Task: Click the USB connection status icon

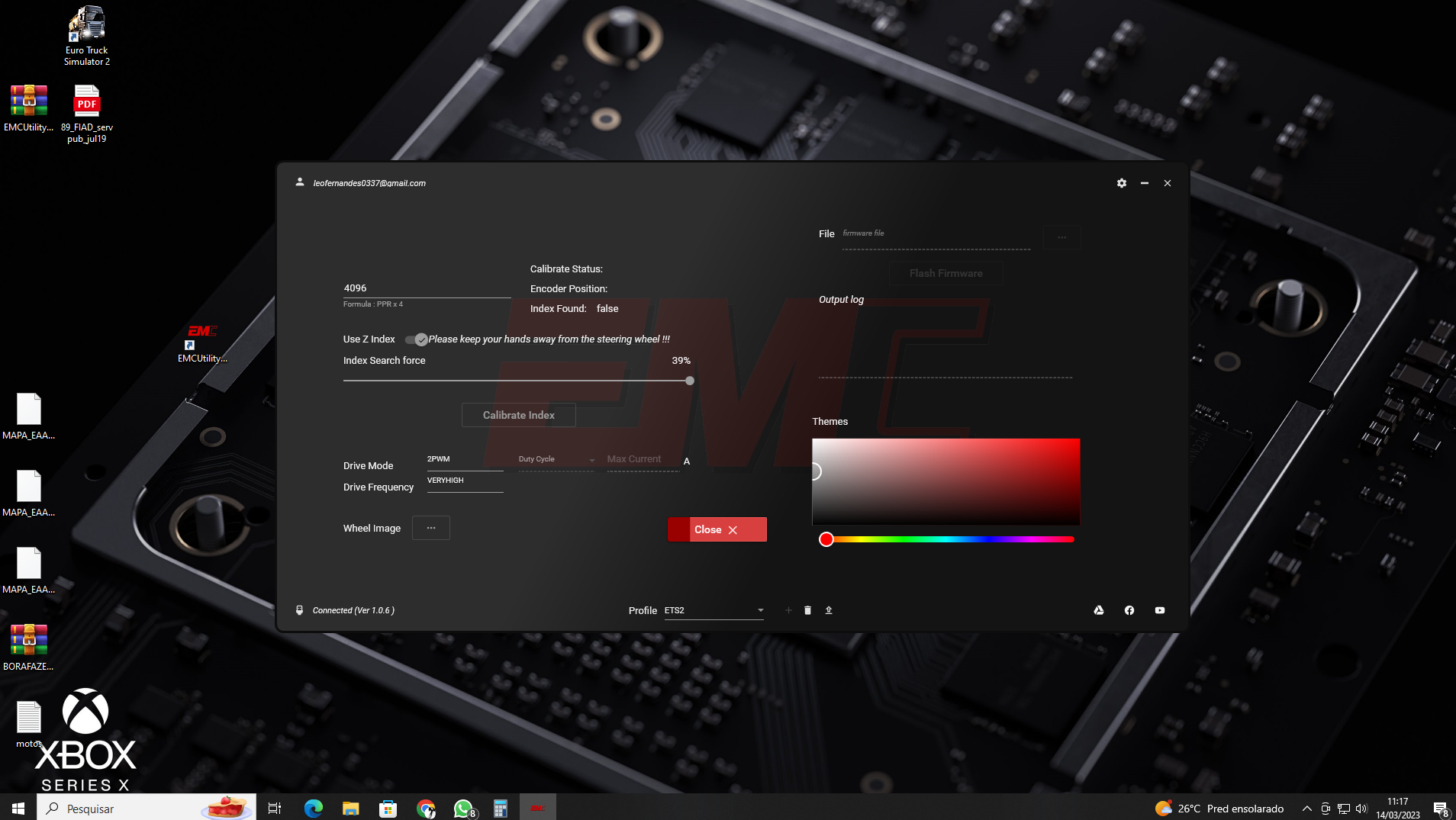Action: pos(299,610)
